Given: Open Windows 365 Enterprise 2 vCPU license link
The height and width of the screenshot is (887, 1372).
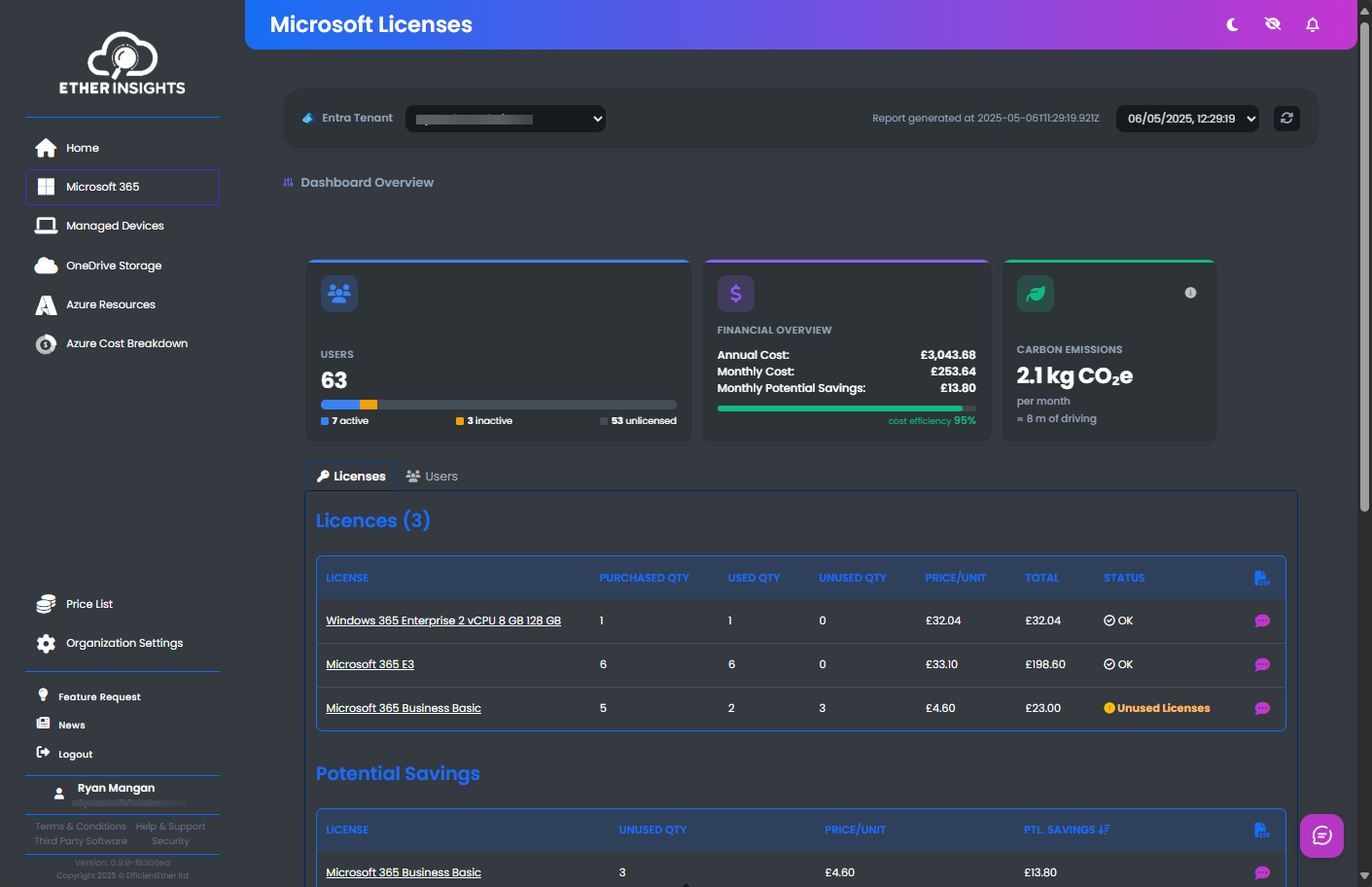Looking at the screenshot, I should (443, 621).
